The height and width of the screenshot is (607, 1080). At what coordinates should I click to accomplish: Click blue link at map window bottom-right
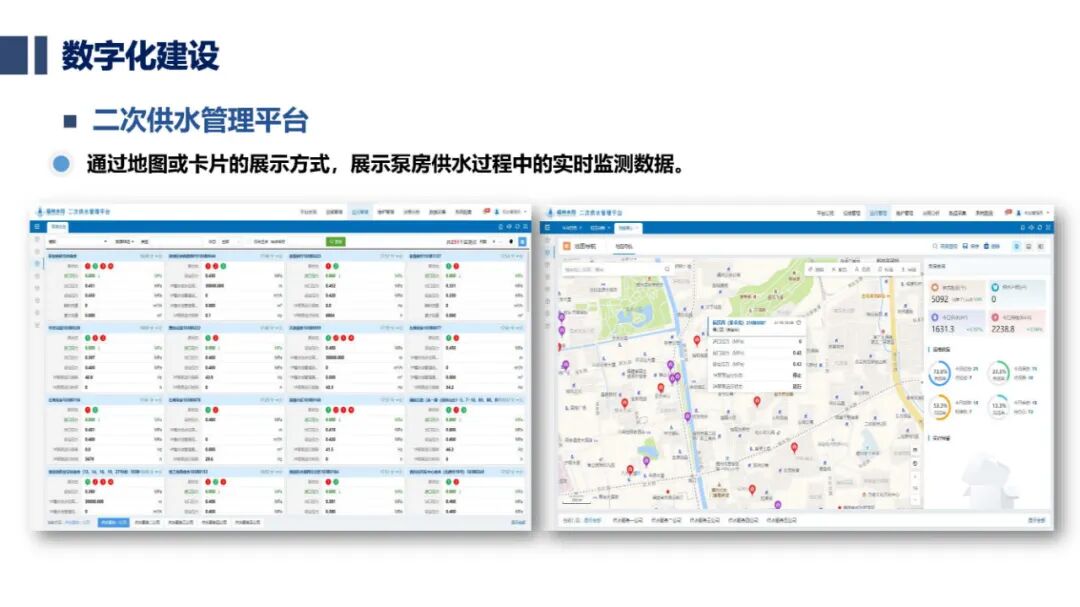pos(1037,520)
